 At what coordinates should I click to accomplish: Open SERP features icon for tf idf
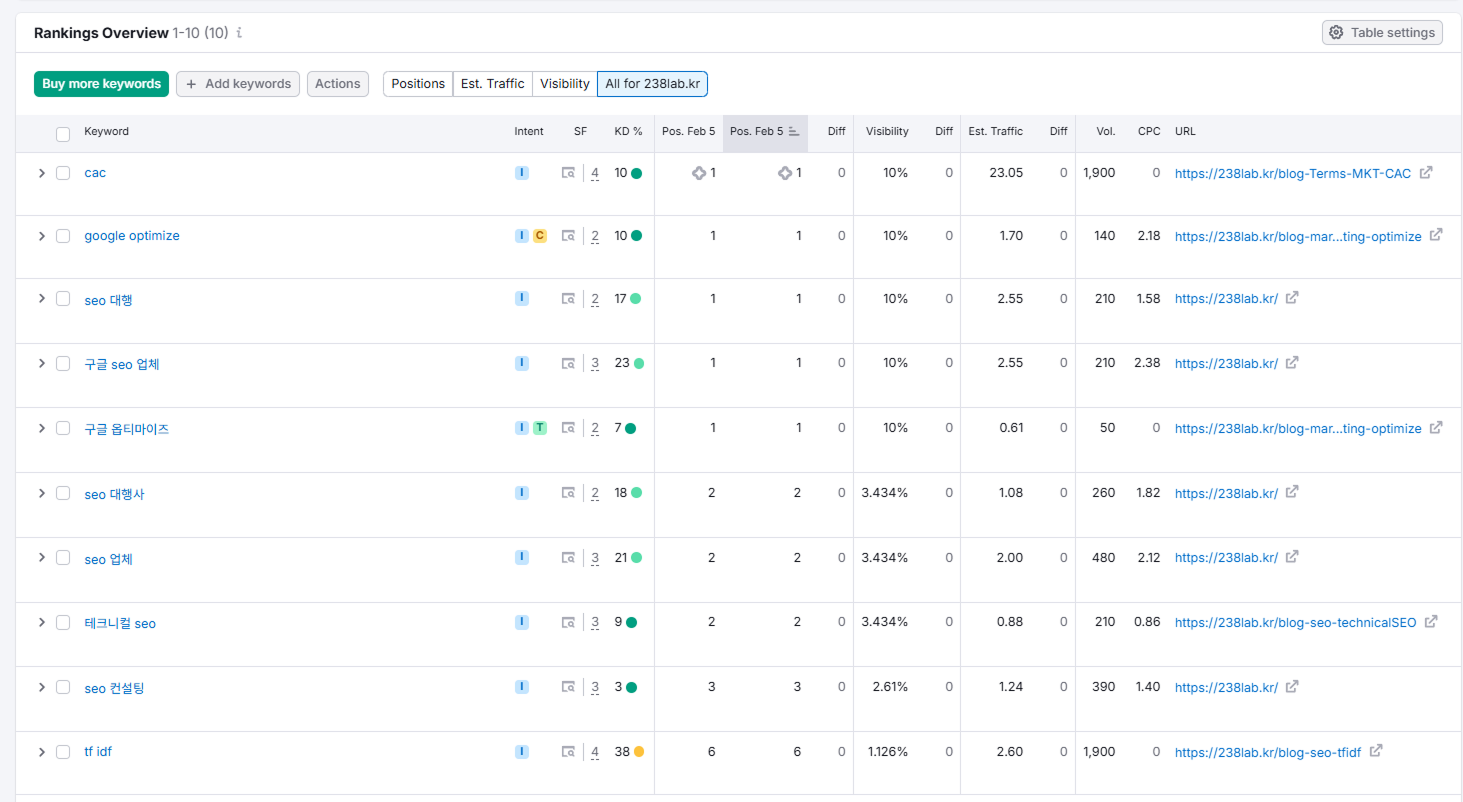click(568, 752)
